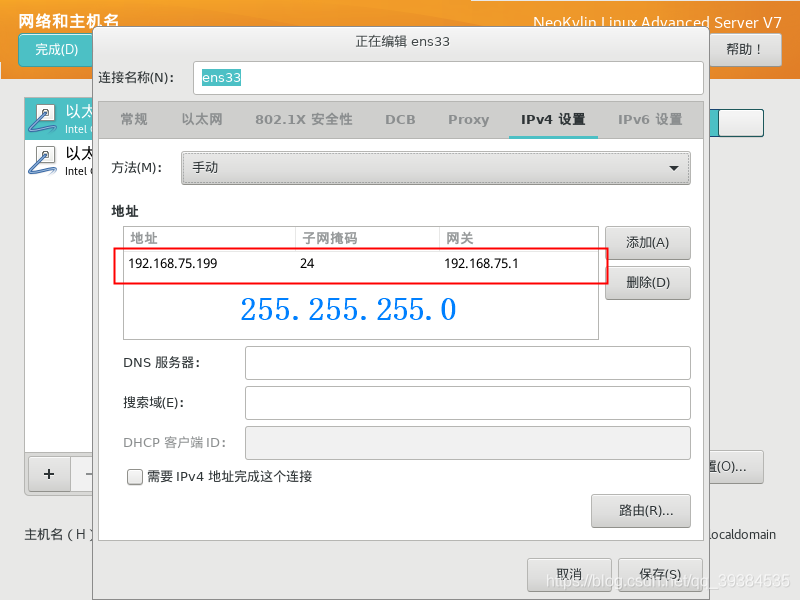Screen dimensions: 800x600
Task: Click the 子网掩码 column header
Action: 367,238
